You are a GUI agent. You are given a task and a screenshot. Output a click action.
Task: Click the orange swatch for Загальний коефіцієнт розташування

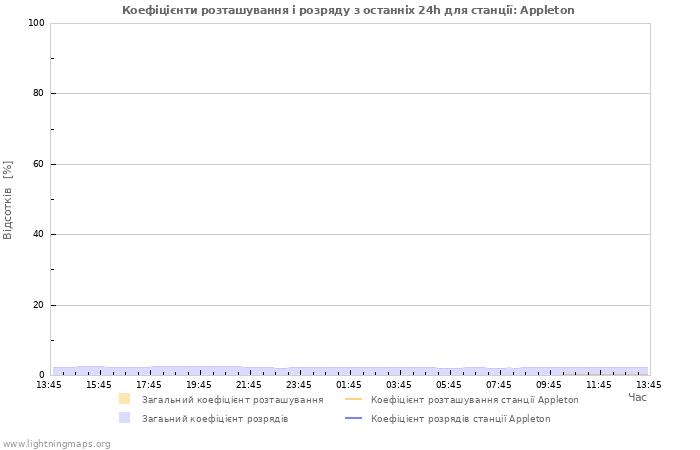pos(124,399)
